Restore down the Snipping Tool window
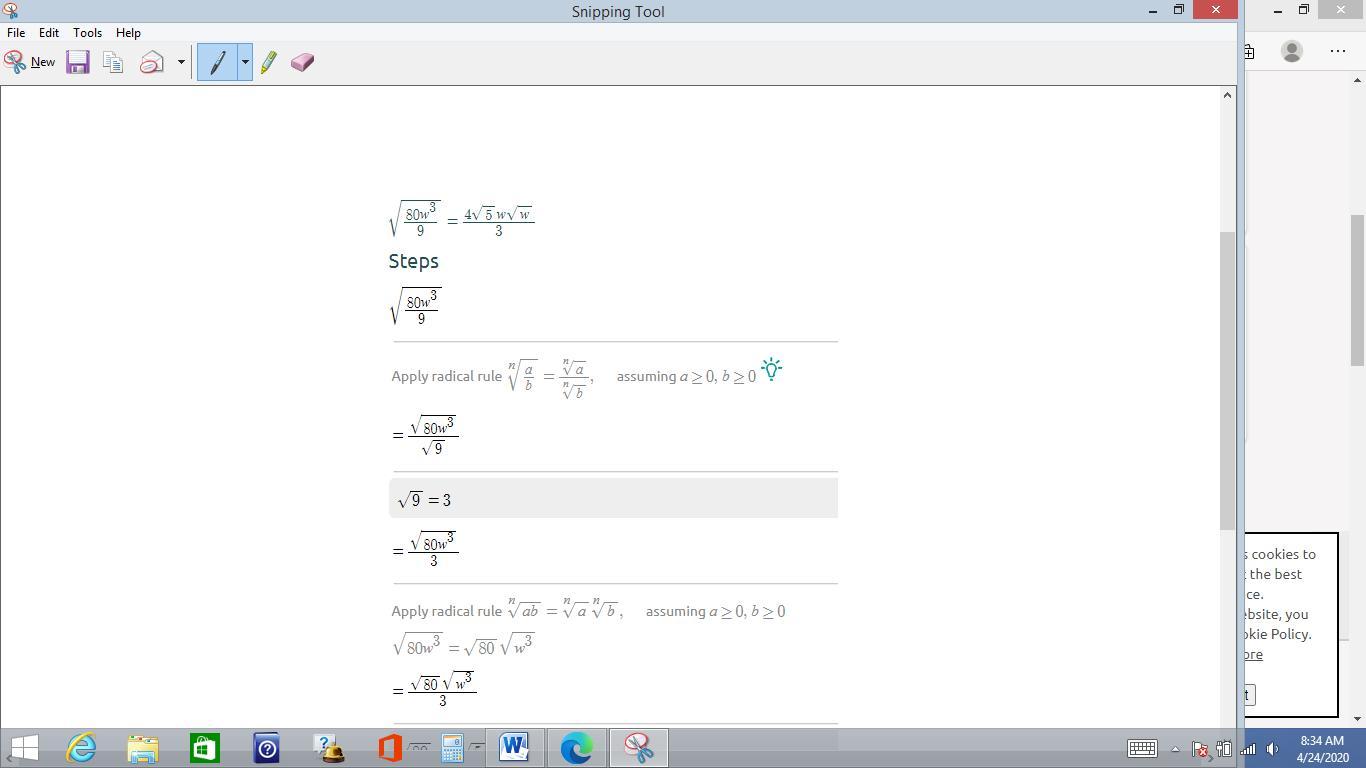The image size is (1366, 768). [x=1179, y=10]
